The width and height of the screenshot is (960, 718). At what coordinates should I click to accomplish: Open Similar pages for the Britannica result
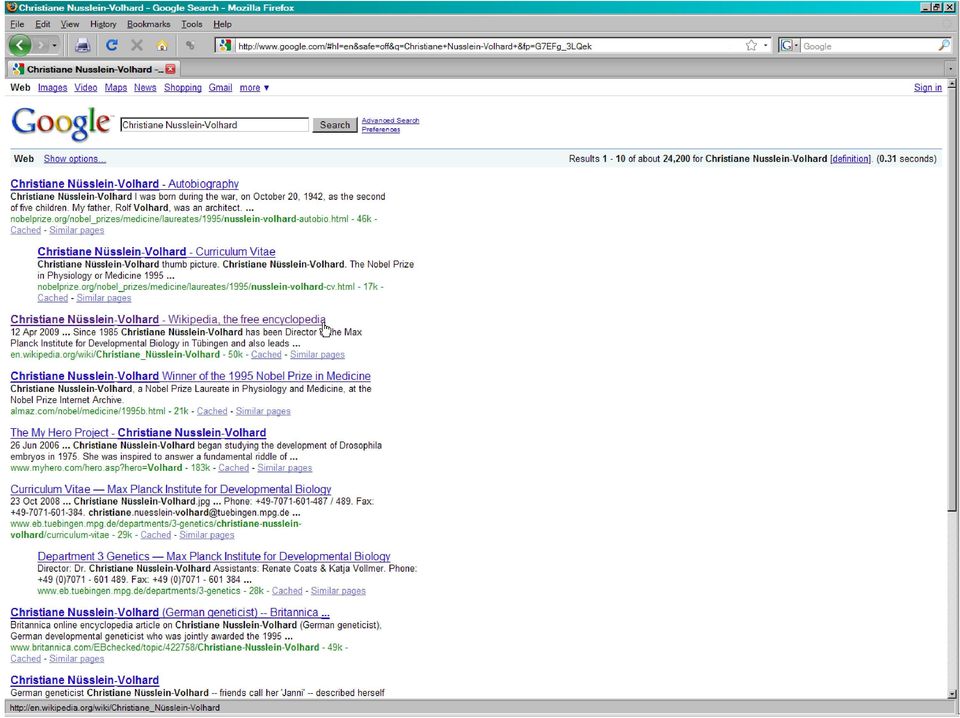(x=77, y=659)
